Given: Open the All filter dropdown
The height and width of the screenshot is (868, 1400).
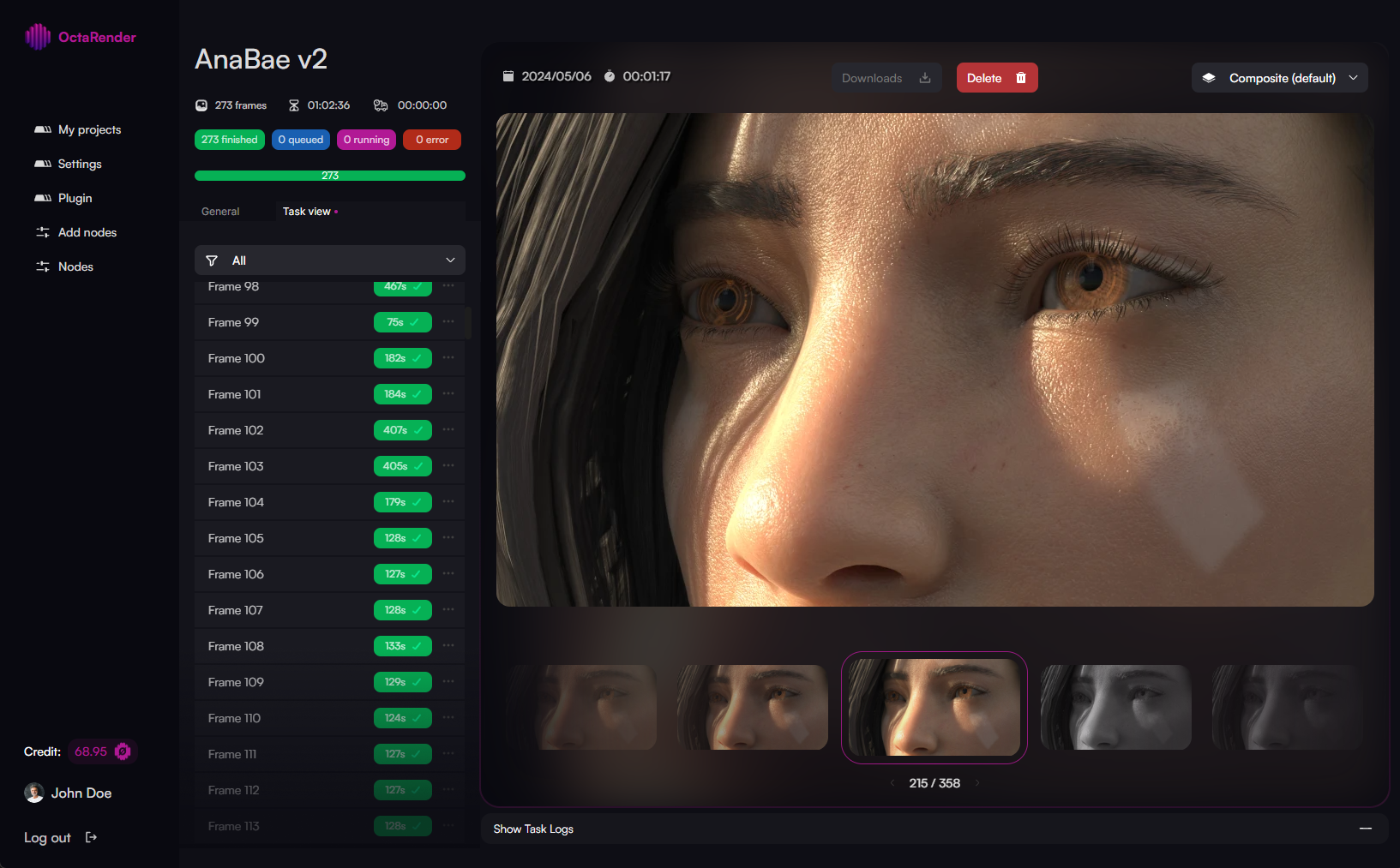Looking at the screenshot, I should [x=330, y=260].
